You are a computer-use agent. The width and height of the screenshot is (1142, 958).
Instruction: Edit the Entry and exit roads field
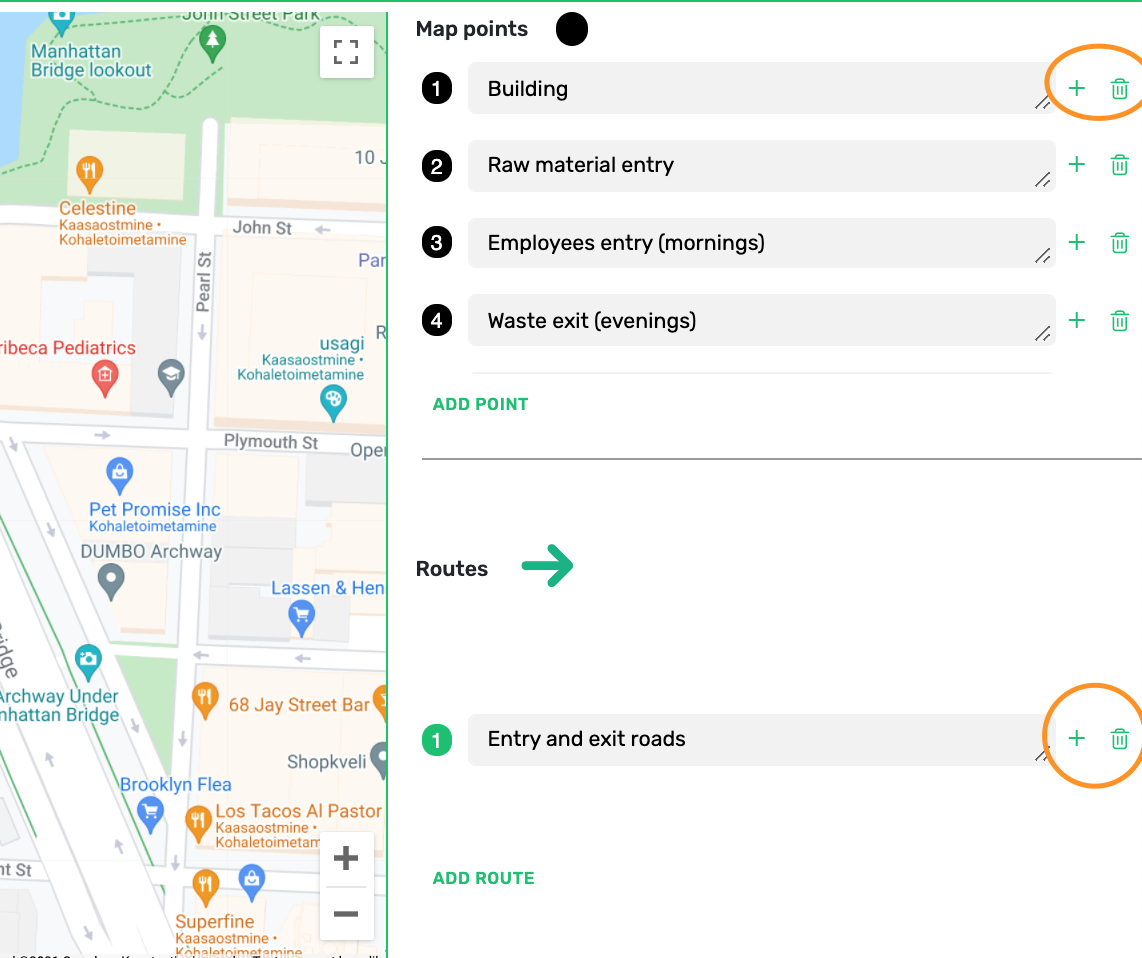761,739
